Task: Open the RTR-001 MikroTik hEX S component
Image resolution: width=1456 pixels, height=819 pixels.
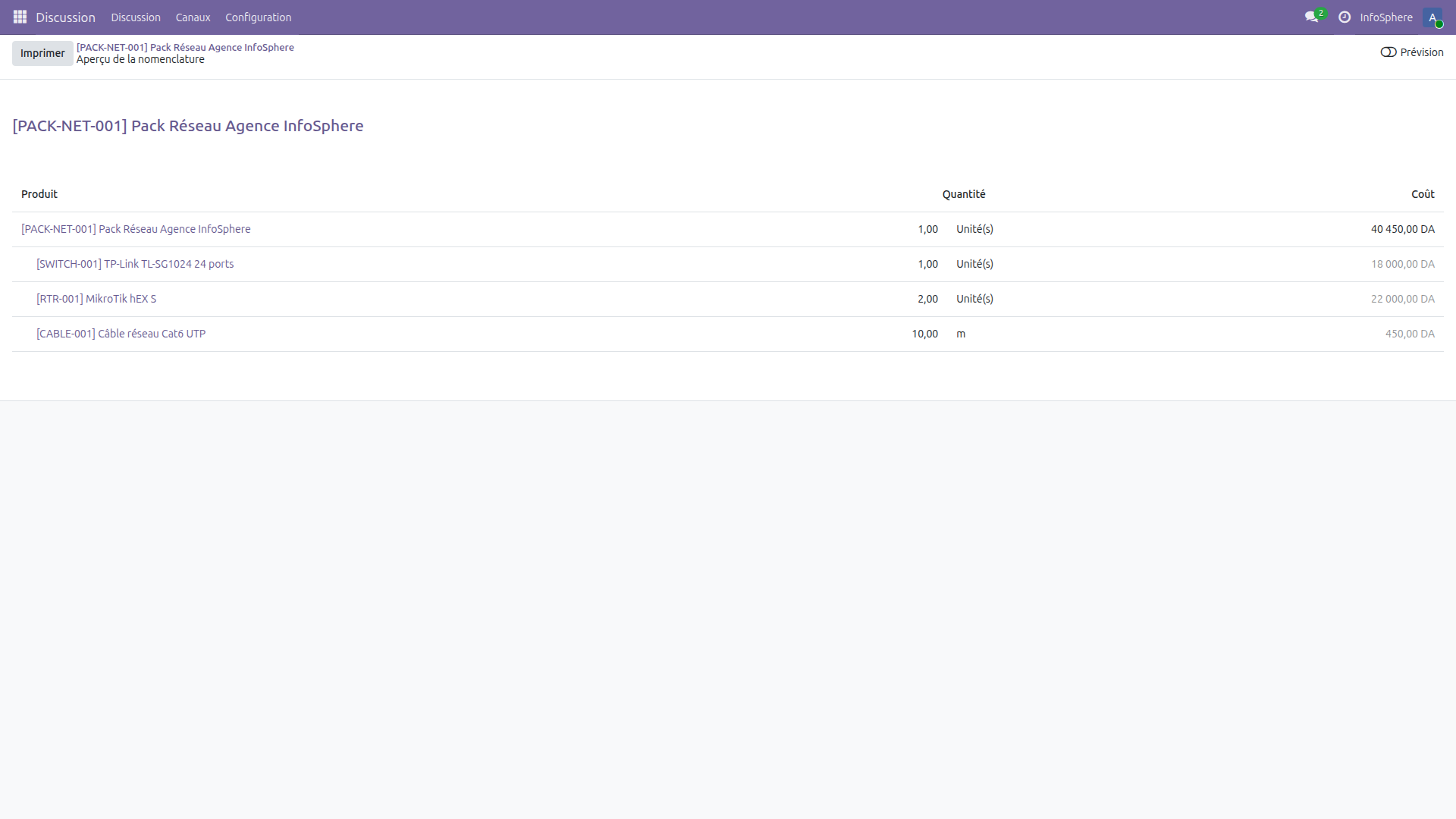Action: point(96,299)
